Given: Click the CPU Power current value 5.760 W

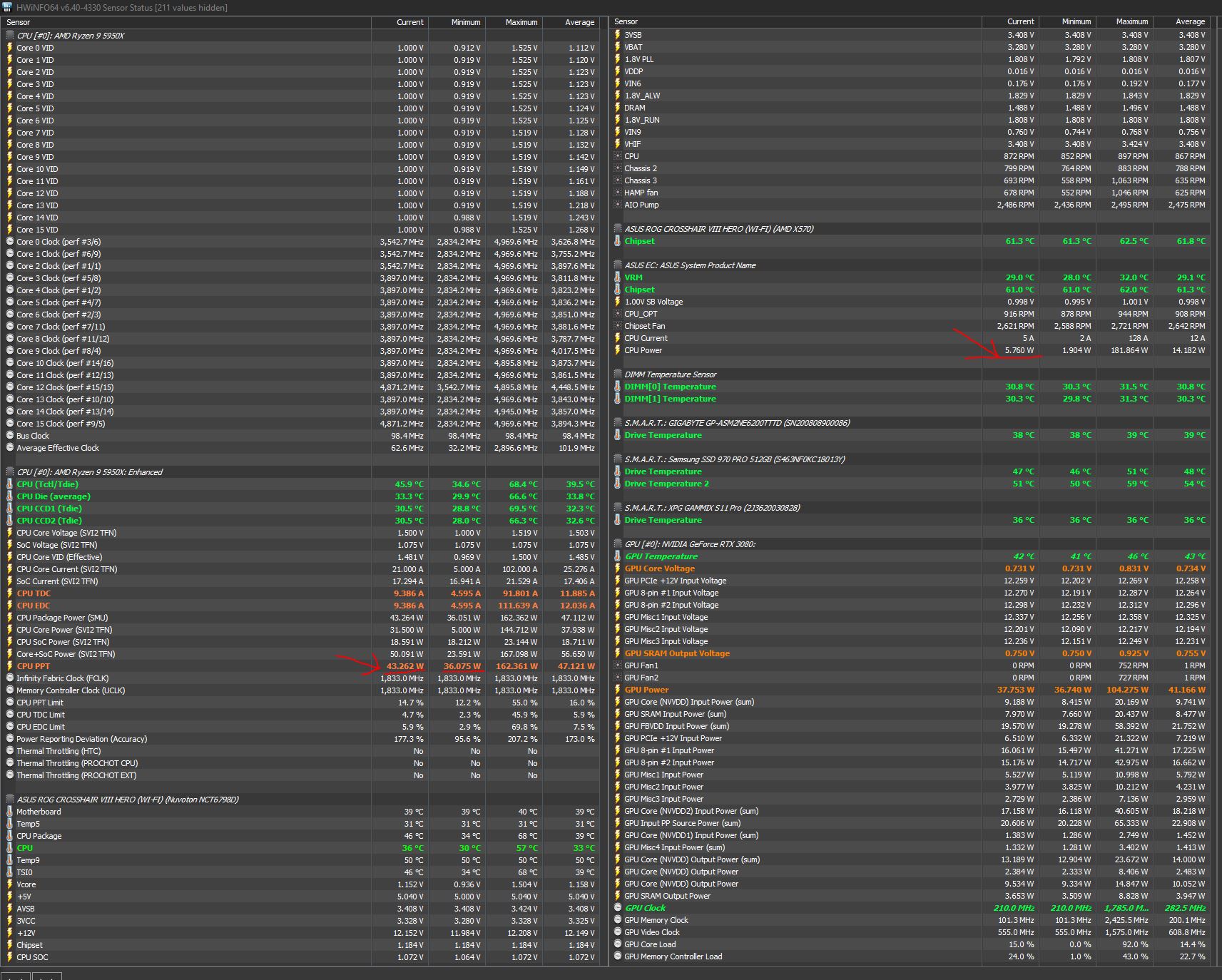Looking at the screenshot, I should 1019,350.
